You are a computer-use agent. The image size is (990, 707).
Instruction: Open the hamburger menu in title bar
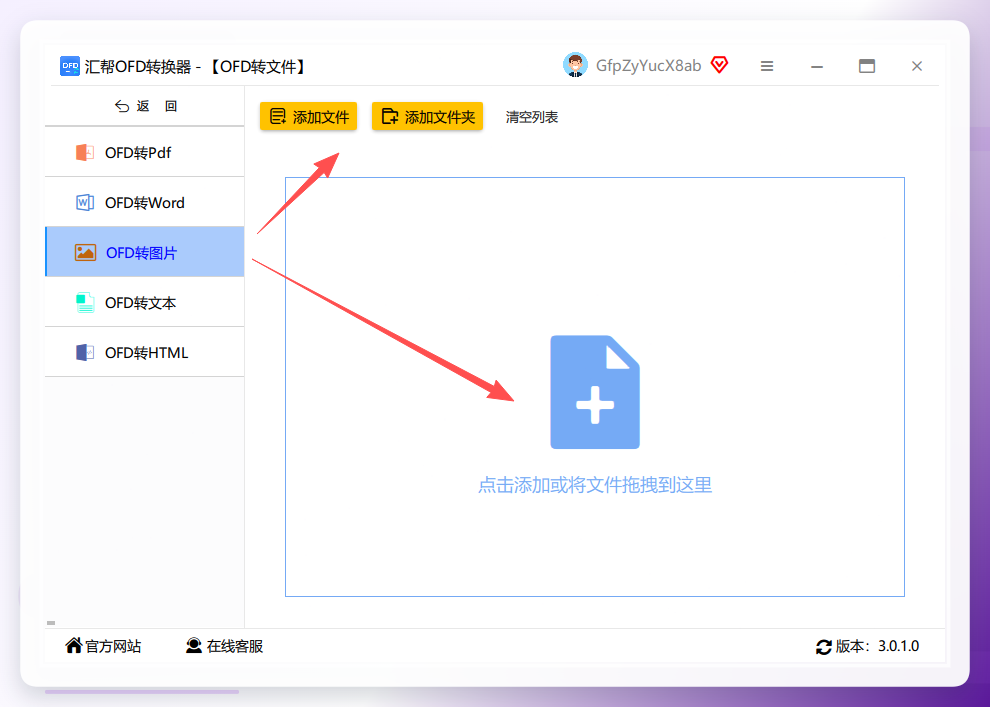(766, 66)
